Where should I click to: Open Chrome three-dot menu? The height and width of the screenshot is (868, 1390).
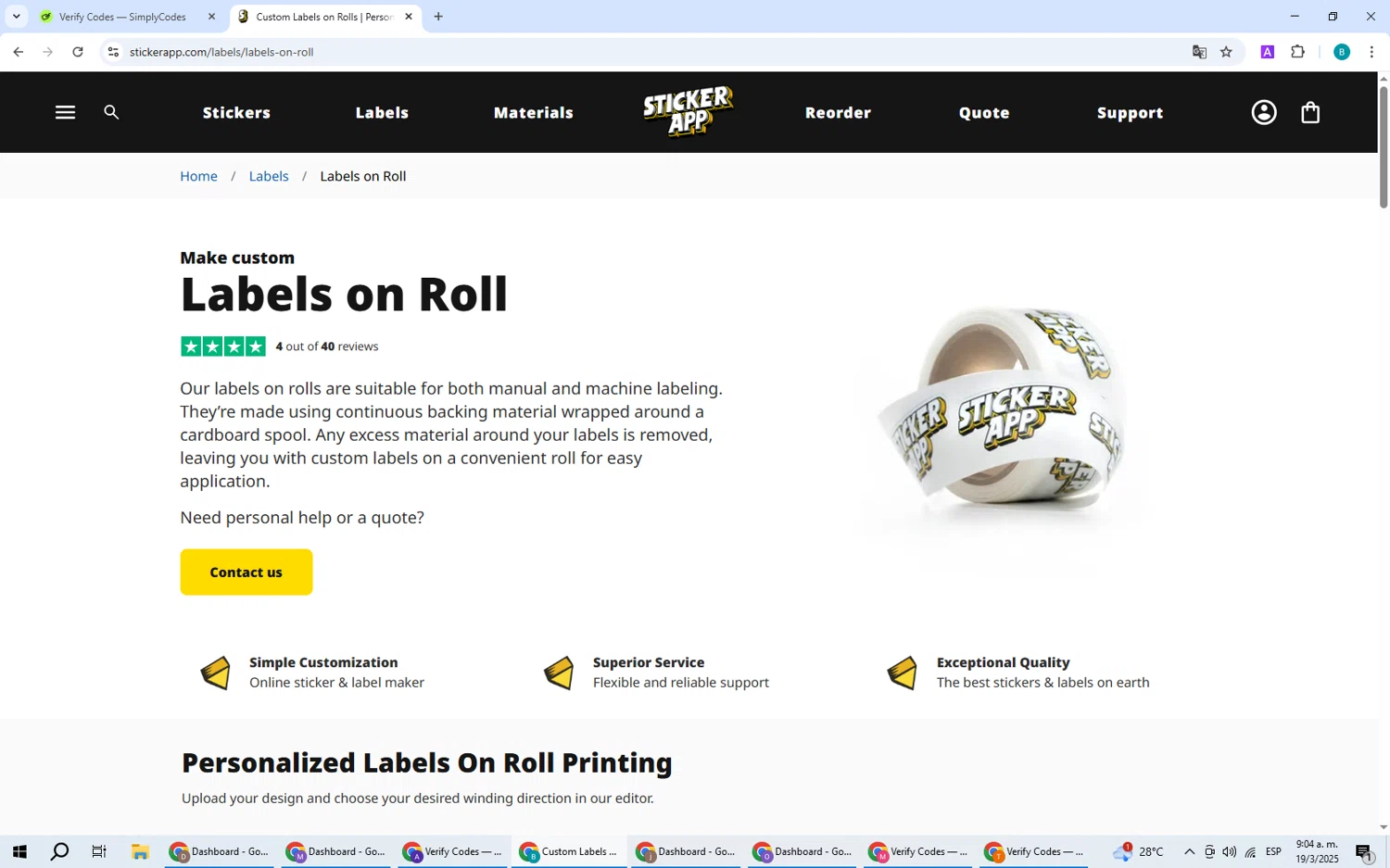[1371, 52]
